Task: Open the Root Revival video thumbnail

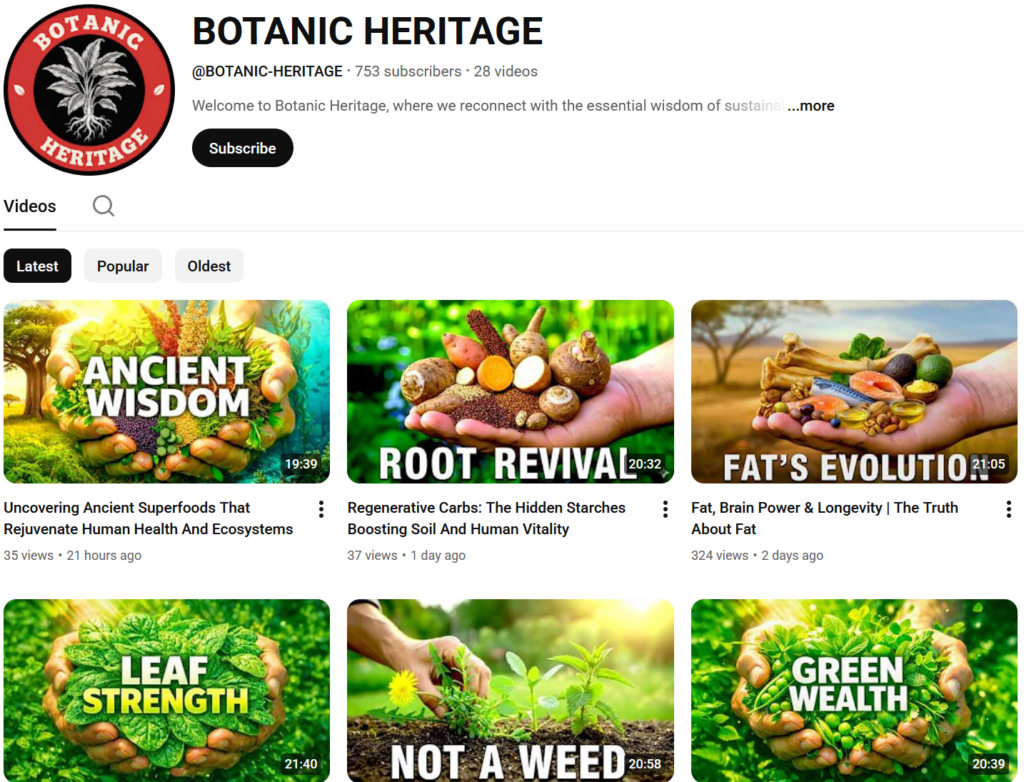Action: [x=510, y=392]
